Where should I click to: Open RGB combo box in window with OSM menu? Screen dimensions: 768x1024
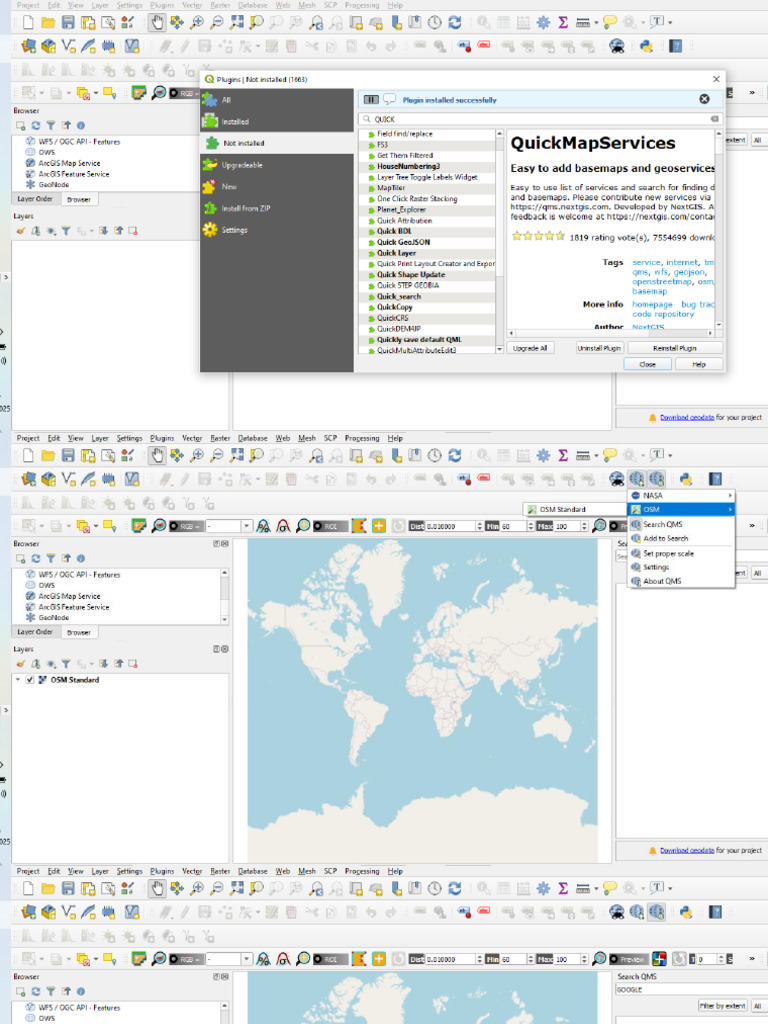(229, 526)
